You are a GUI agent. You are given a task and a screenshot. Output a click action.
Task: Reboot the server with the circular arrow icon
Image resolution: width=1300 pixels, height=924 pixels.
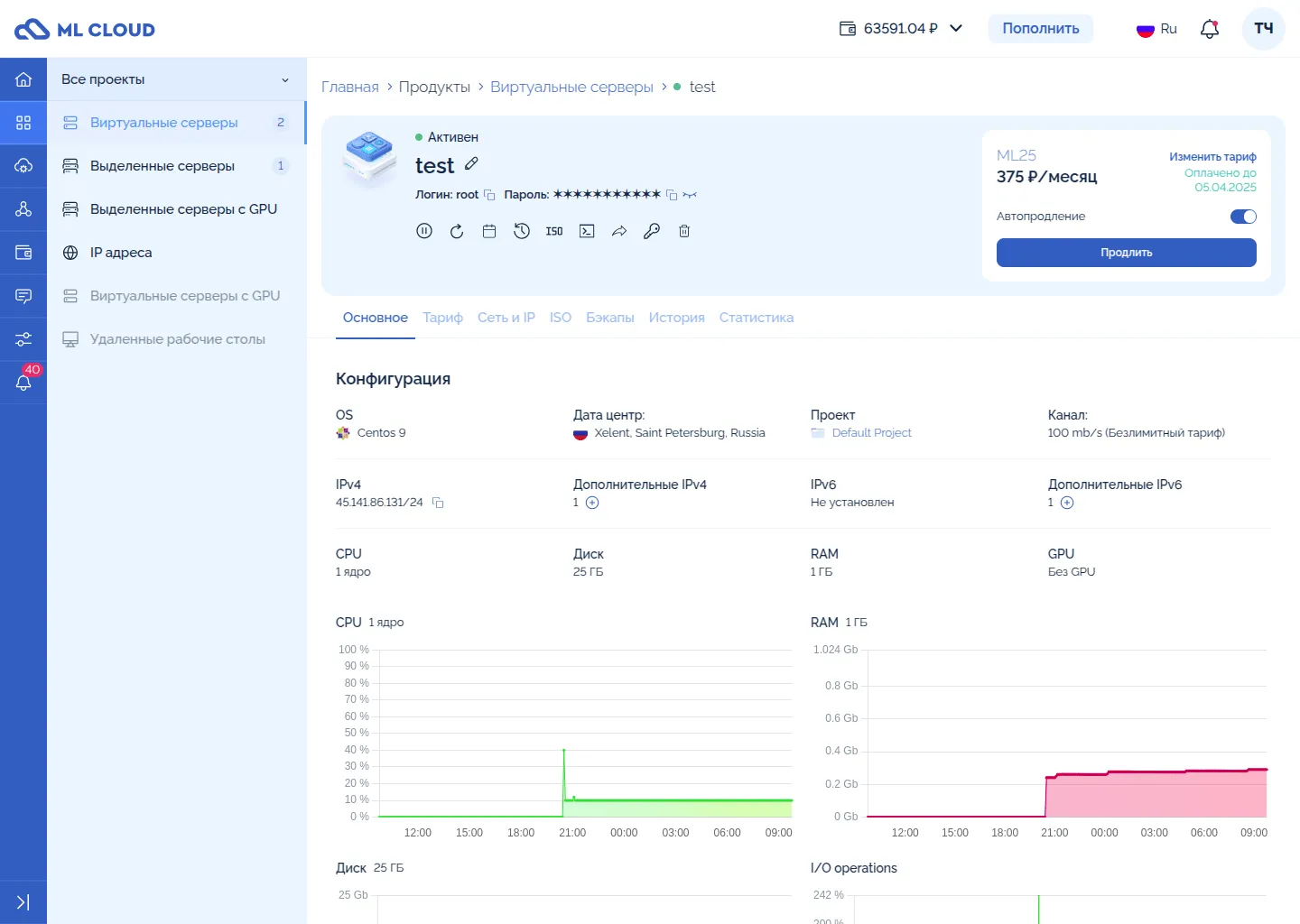pos(457,231)
